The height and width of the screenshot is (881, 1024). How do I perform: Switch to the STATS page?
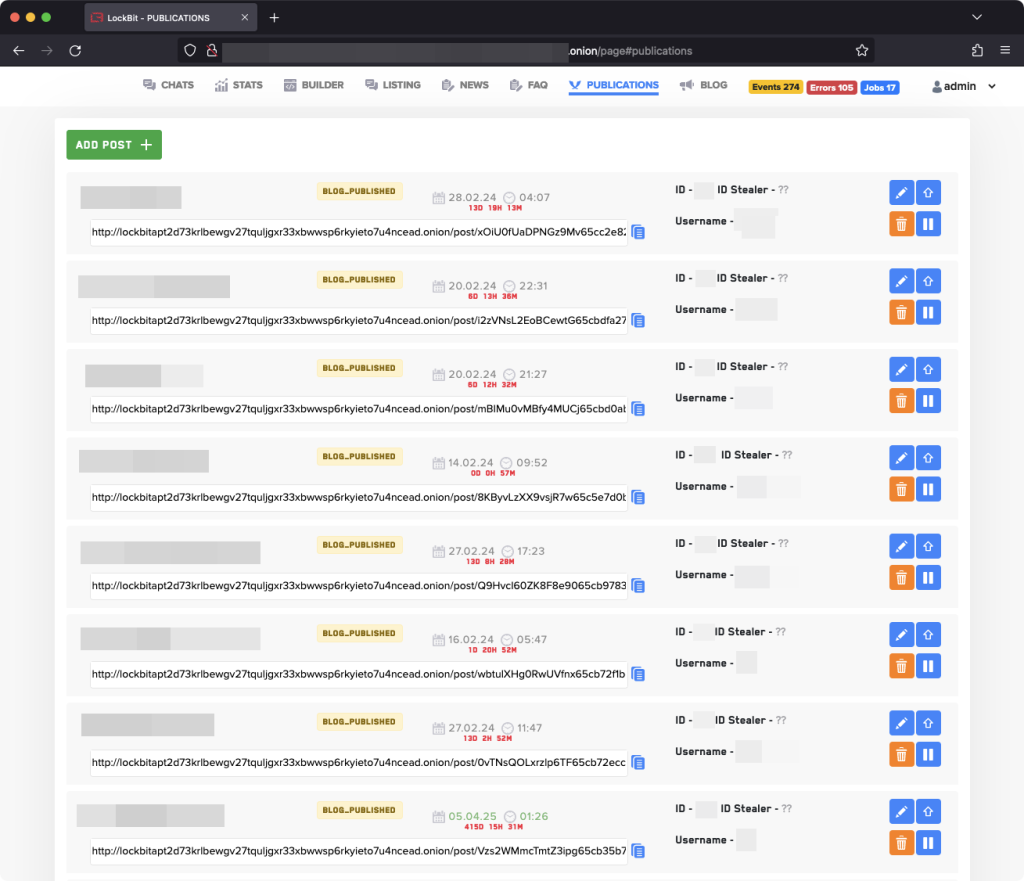pyautogui.click(x=238, y=85)
